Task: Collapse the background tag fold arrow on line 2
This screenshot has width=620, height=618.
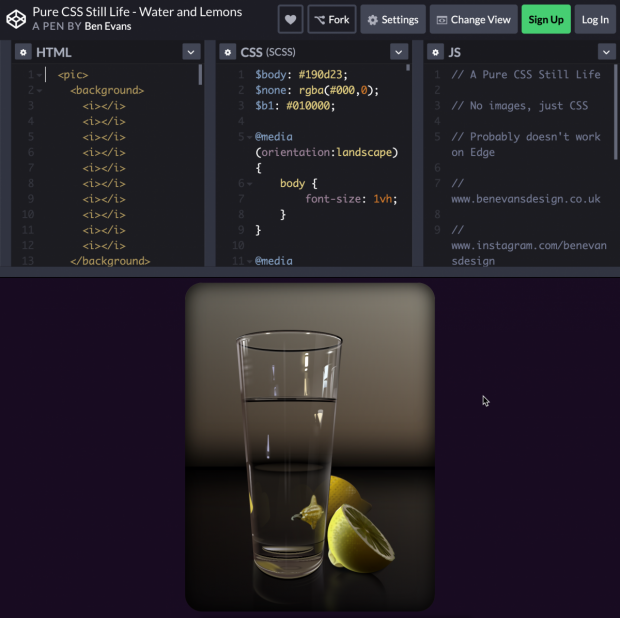Action: tap(39, 91)
